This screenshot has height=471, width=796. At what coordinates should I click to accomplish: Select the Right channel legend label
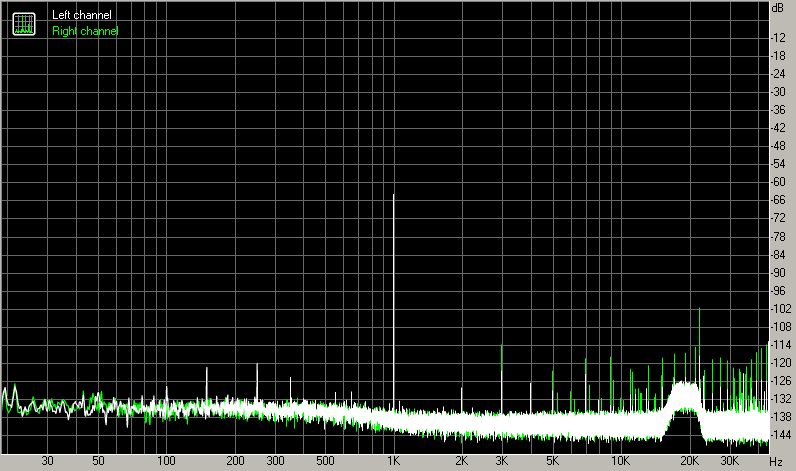(x=85, y=31)
